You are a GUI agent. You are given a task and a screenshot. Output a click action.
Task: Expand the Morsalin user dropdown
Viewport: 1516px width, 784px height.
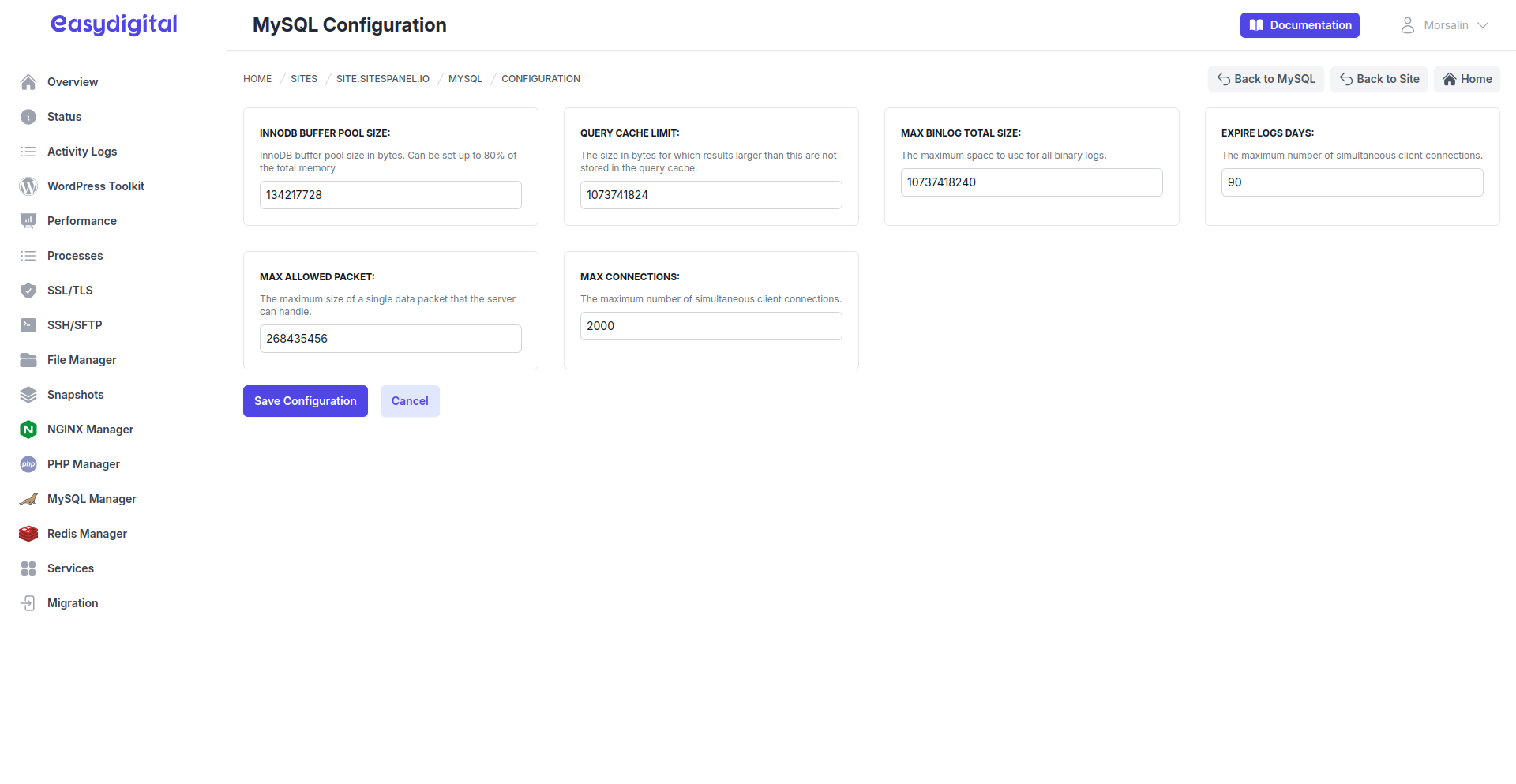click(1445, 24)
